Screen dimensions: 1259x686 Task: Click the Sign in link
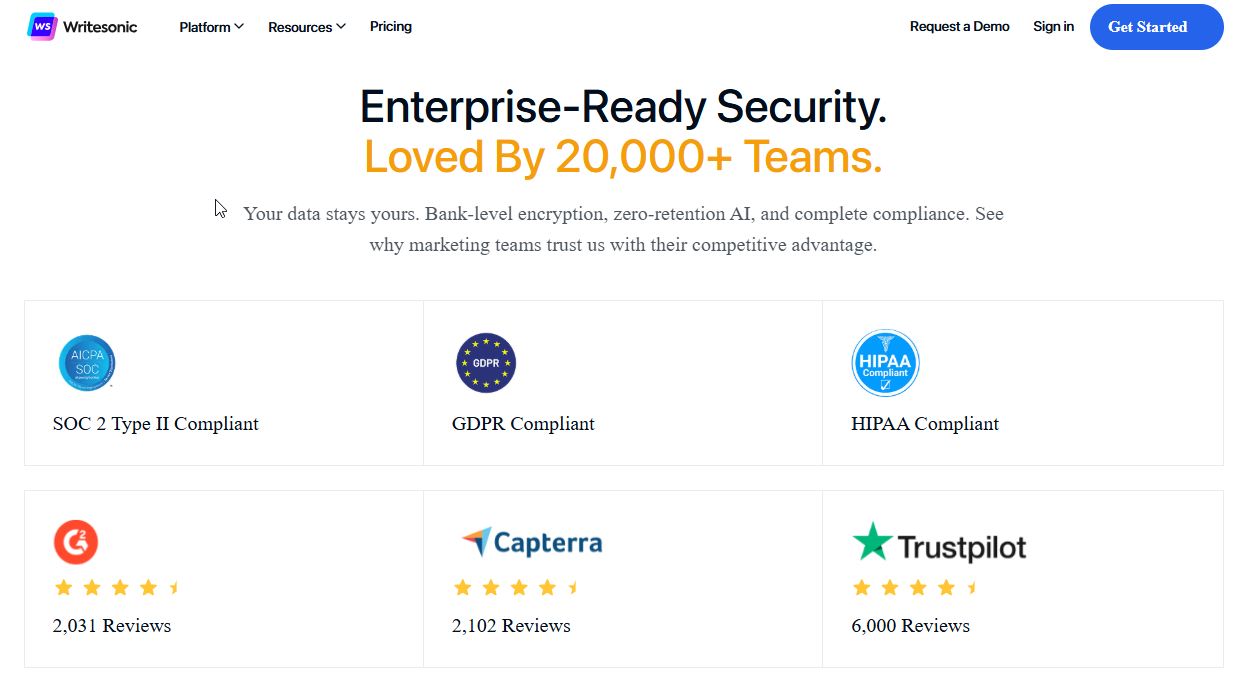(x=1053, y=27)
